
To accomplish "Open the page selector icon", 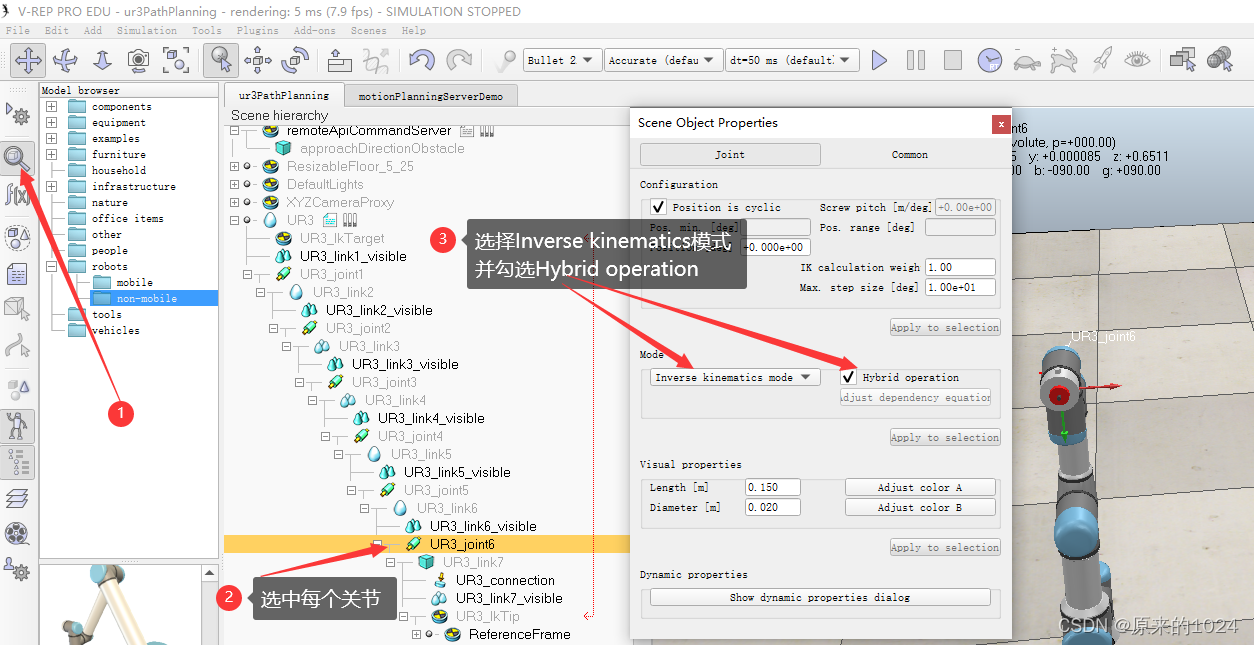I will pyautogui.click(x=1183, y=60).
